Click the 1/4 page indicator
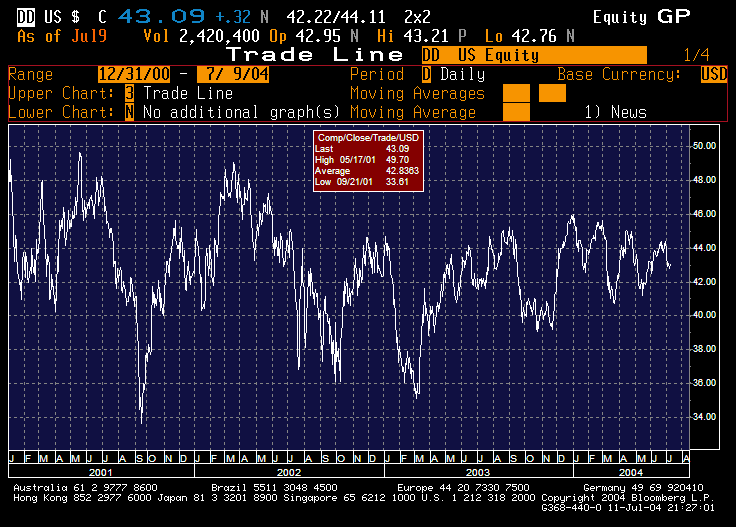The image size is (736, 527). pos(695,55)
